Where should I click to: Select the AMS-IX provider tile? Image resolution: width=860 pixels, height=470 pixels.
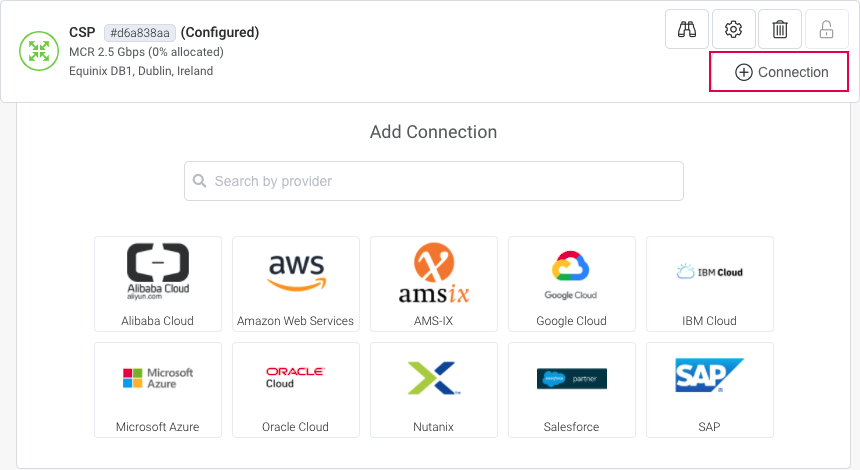click(x=434, y=284)
